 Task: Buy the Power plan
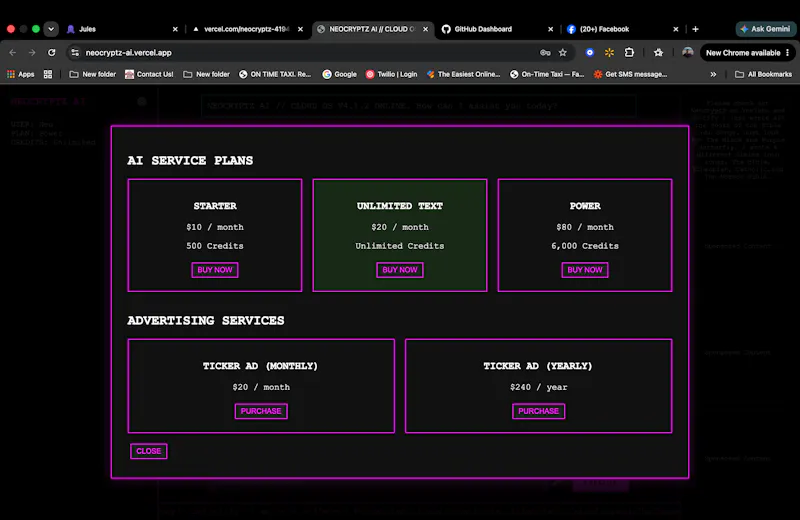pyautogui.click(x=585, y=270)
